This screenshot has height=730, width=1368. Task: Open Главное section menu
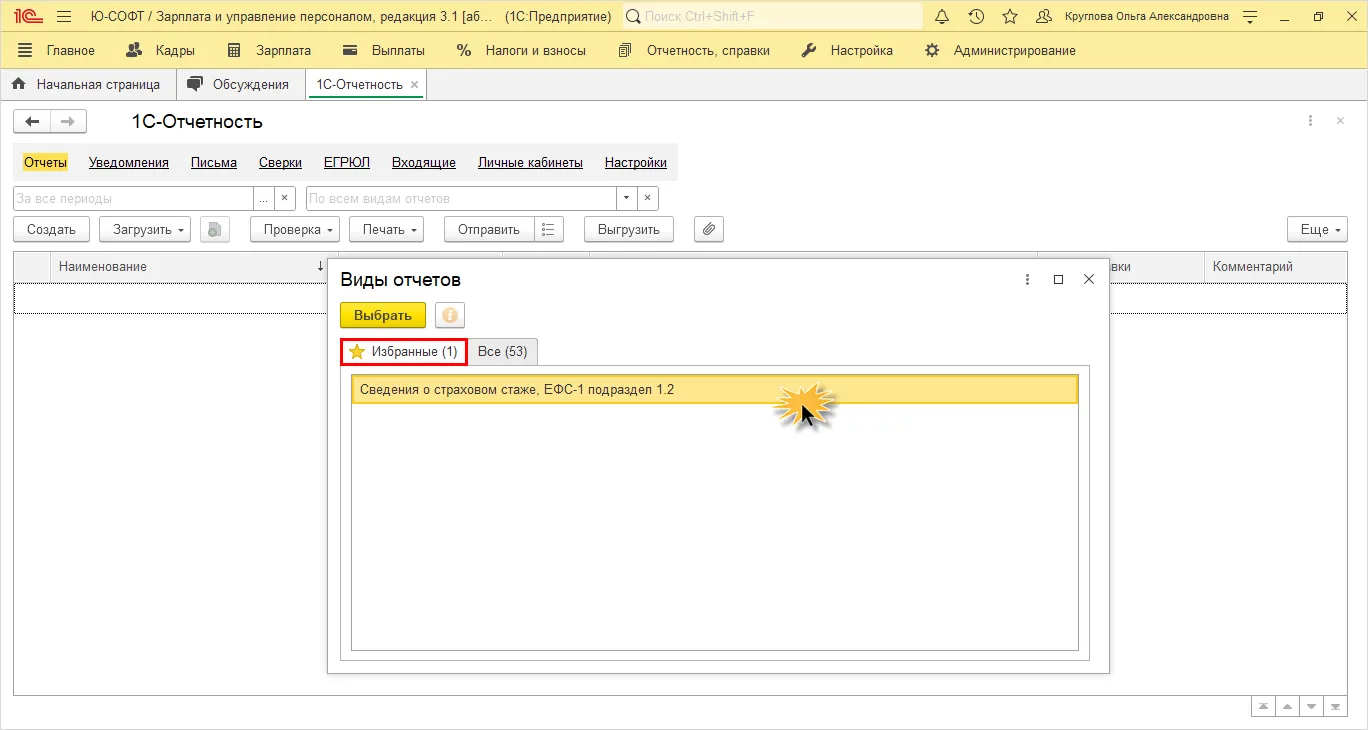pyautogui.click(x=57, y=50)
